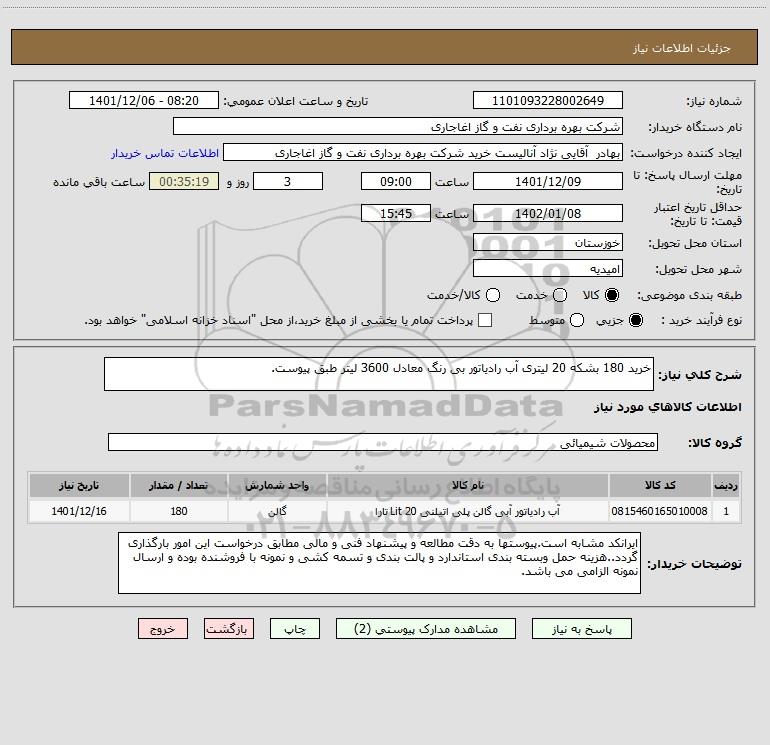This screenshot has height=745, width=770.
Task: Click price validity time 15:45
Action: 396,214
